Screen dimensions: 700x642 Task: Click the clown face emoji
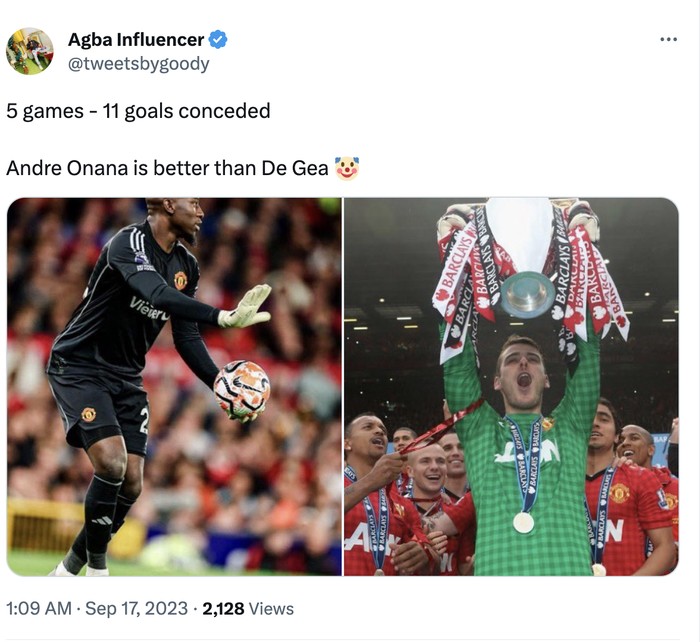[x=347, y=168]
